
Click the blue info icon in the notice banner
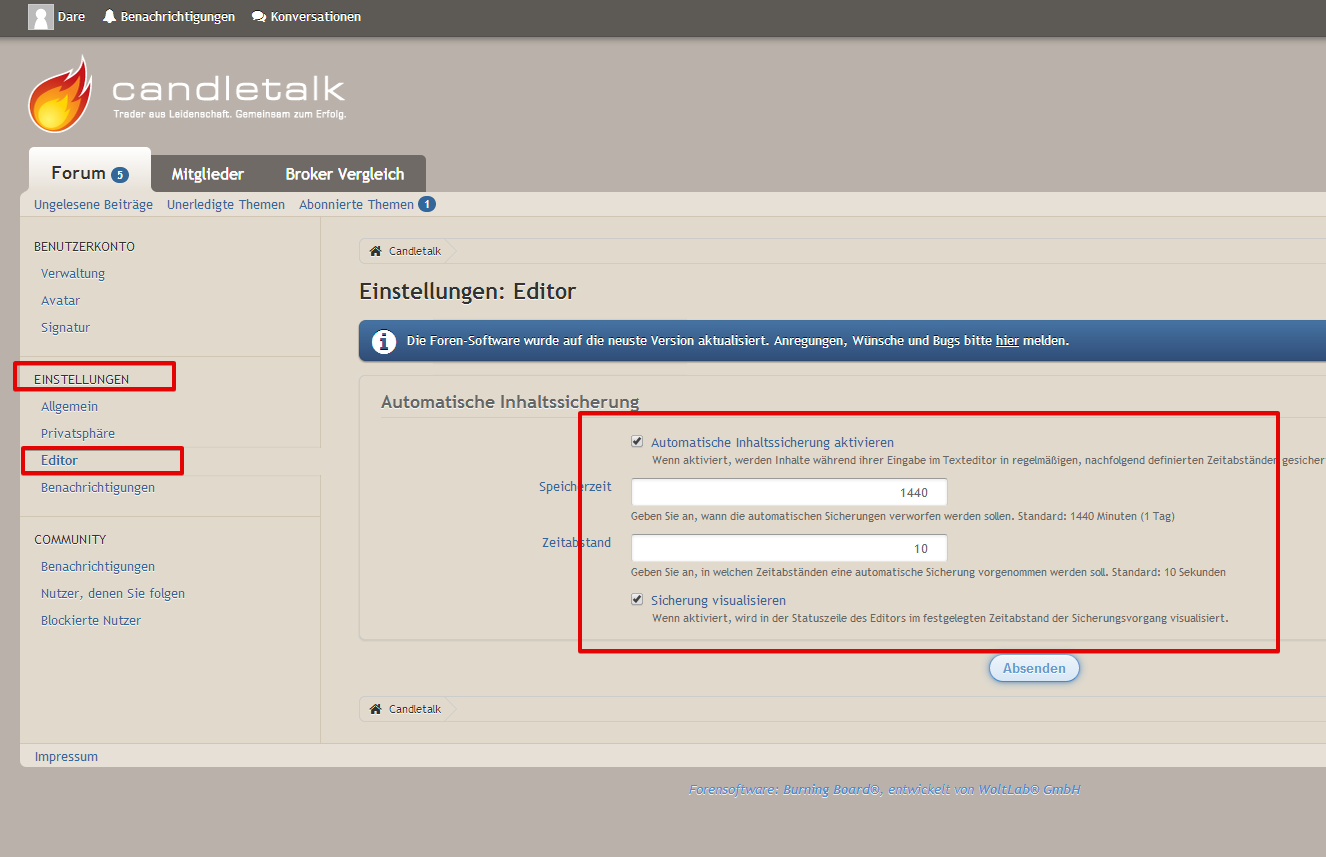point(384,341)
